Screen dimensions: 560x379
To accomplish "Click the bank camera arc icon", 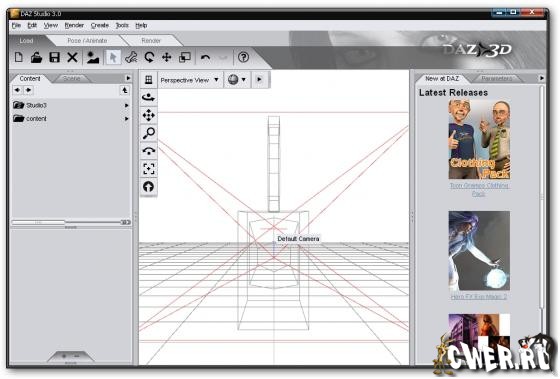I will click(x=149, y=151).
